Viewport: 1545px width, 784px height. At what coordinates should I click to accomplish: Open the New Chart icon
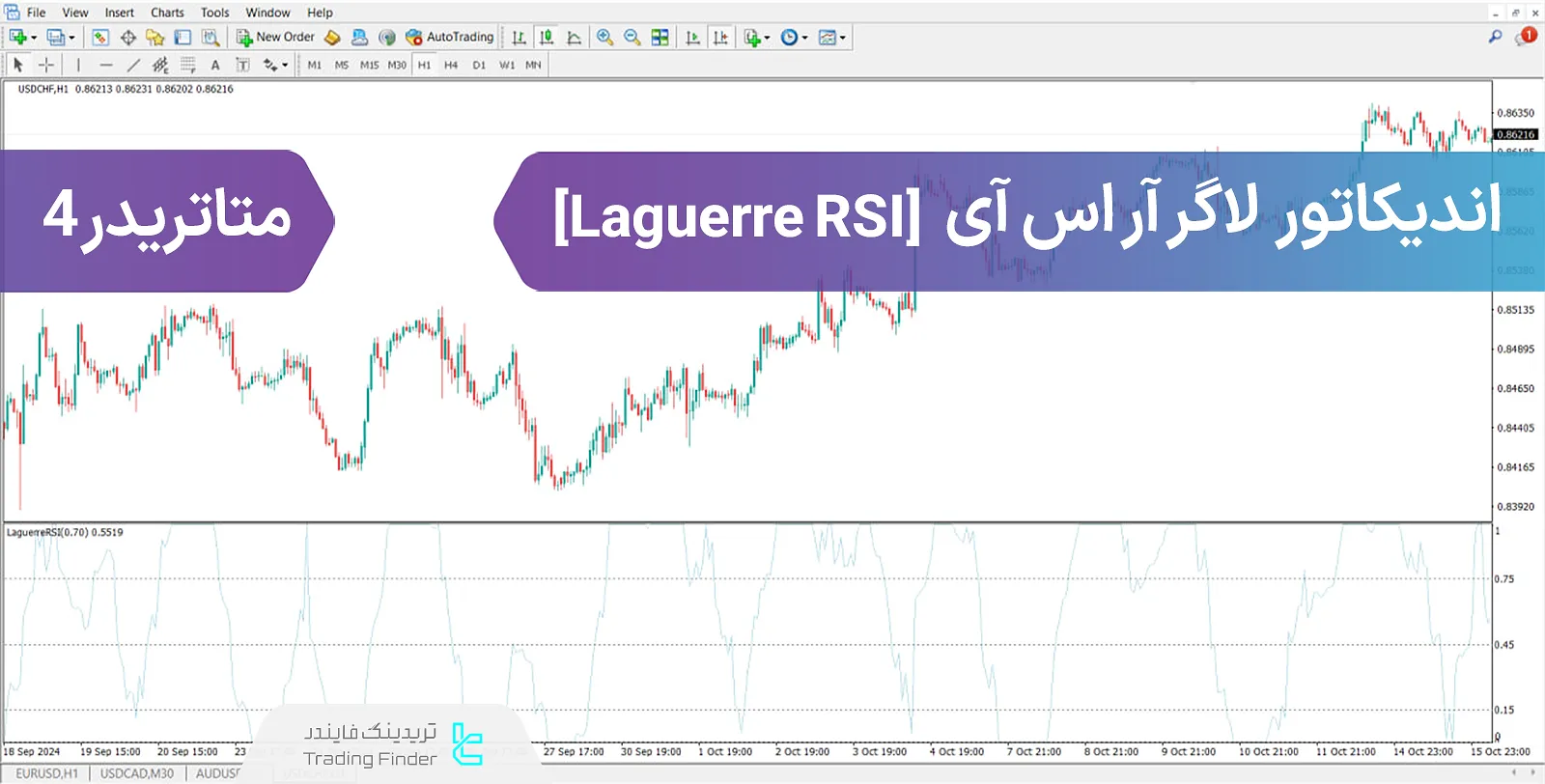[17, 38]
